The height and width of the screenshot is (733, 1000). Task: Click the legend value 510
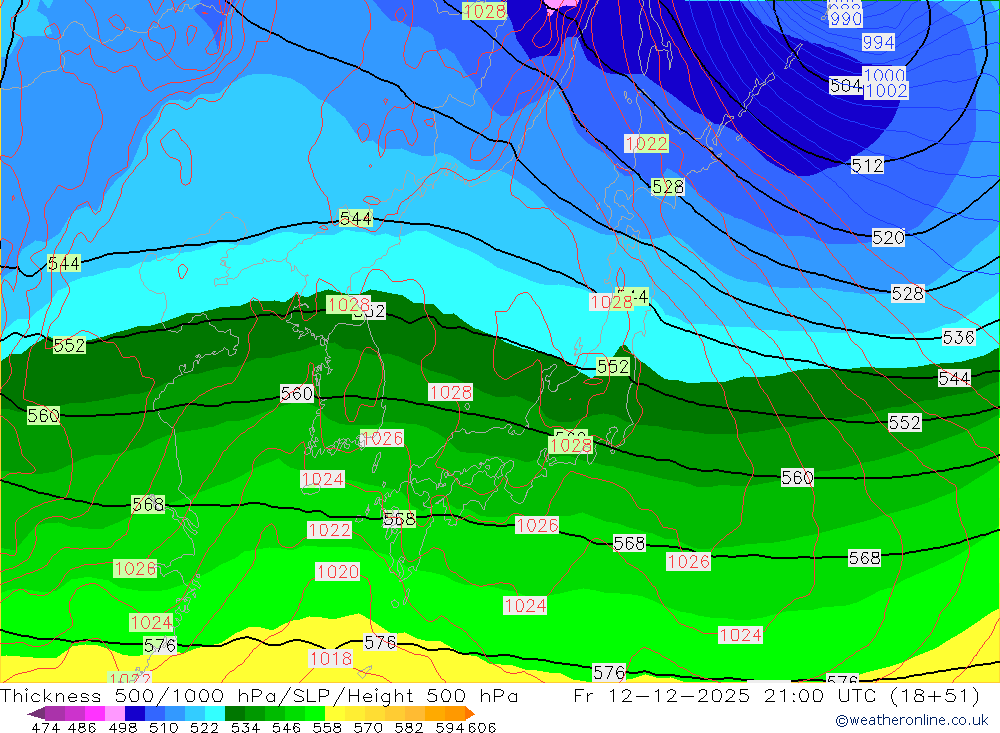coord(163,727)
